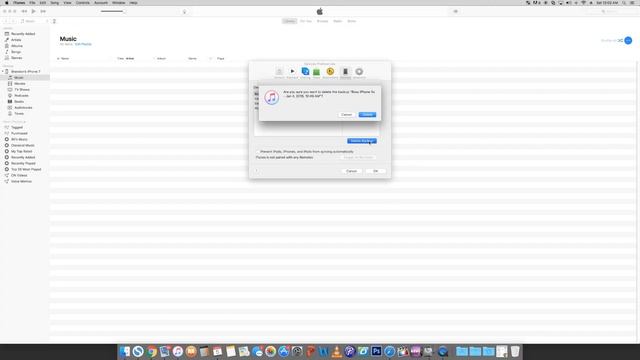Click the help question mark in preferences
Image resolution: width=640 pixels, height=360 pixels.
point(256,171)
